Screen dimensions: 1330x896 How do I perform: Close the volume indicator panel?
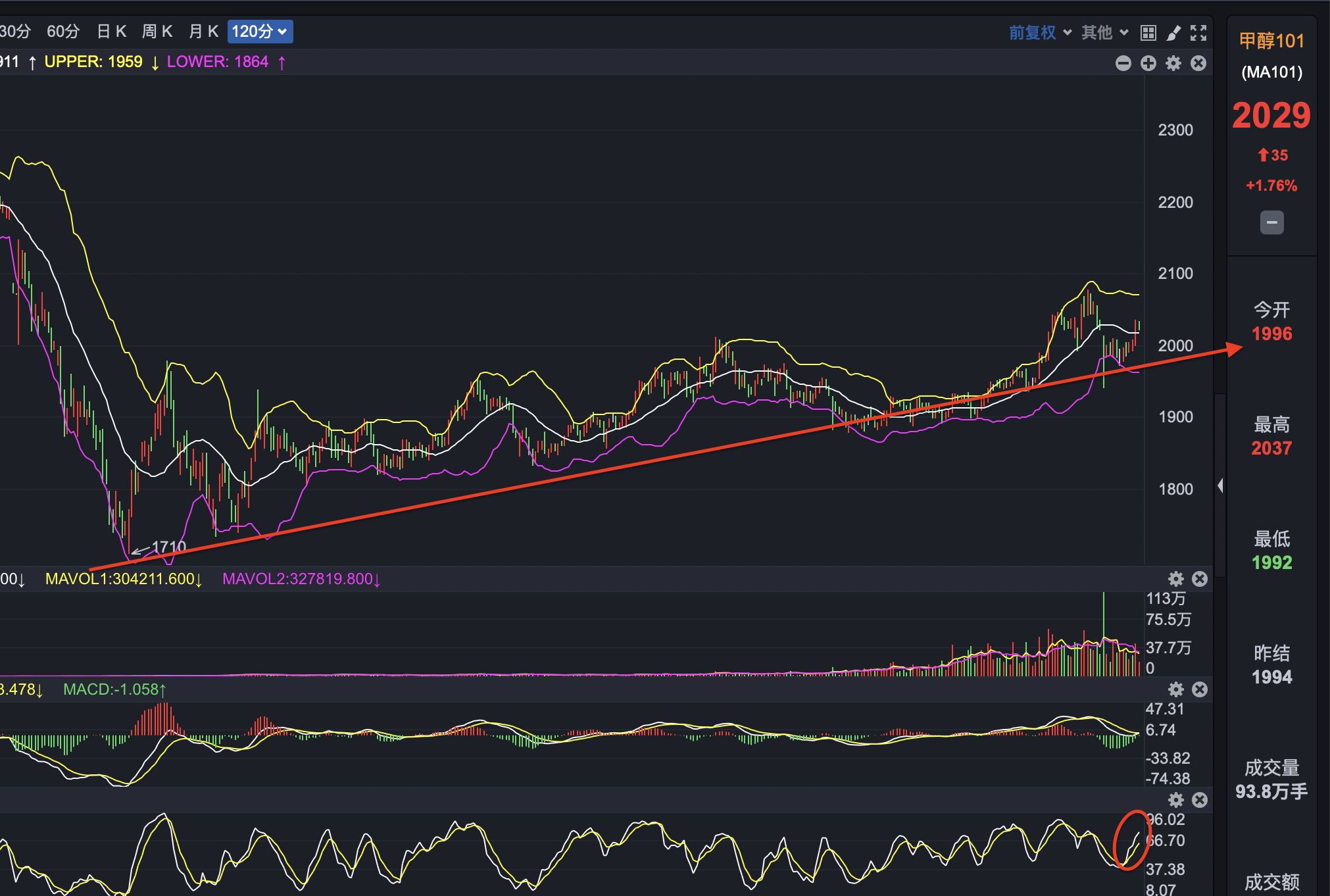pos(1200,579)
